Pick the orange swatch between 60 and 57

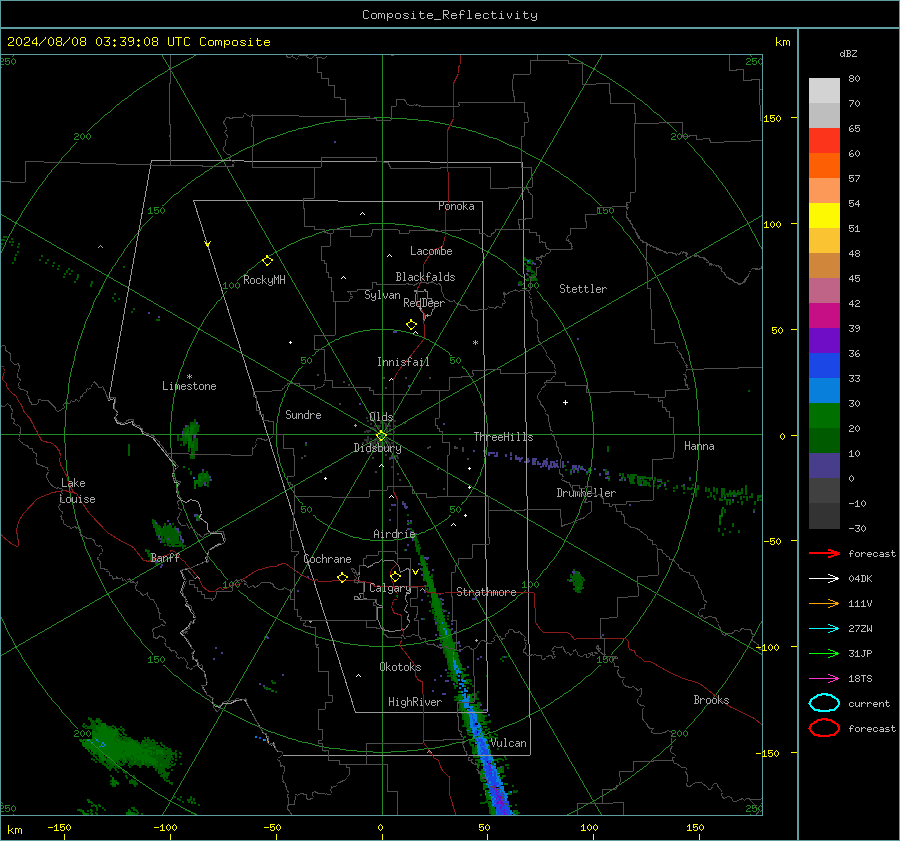tap(824, 166)
